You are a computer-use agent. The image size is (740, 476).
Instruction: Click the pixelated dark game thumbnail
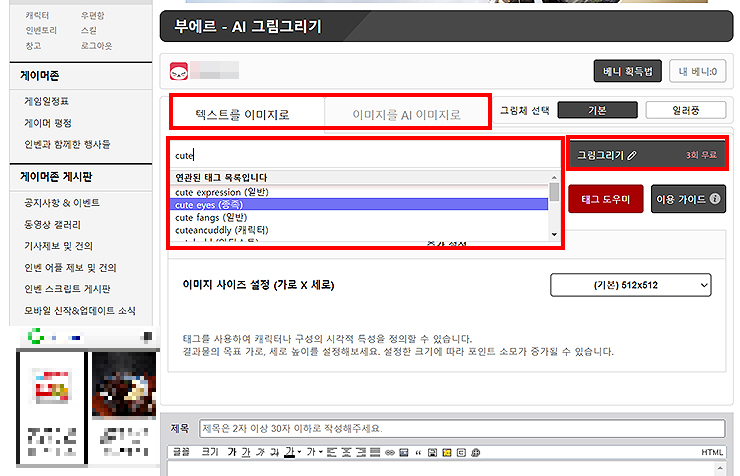click(124, 385)
